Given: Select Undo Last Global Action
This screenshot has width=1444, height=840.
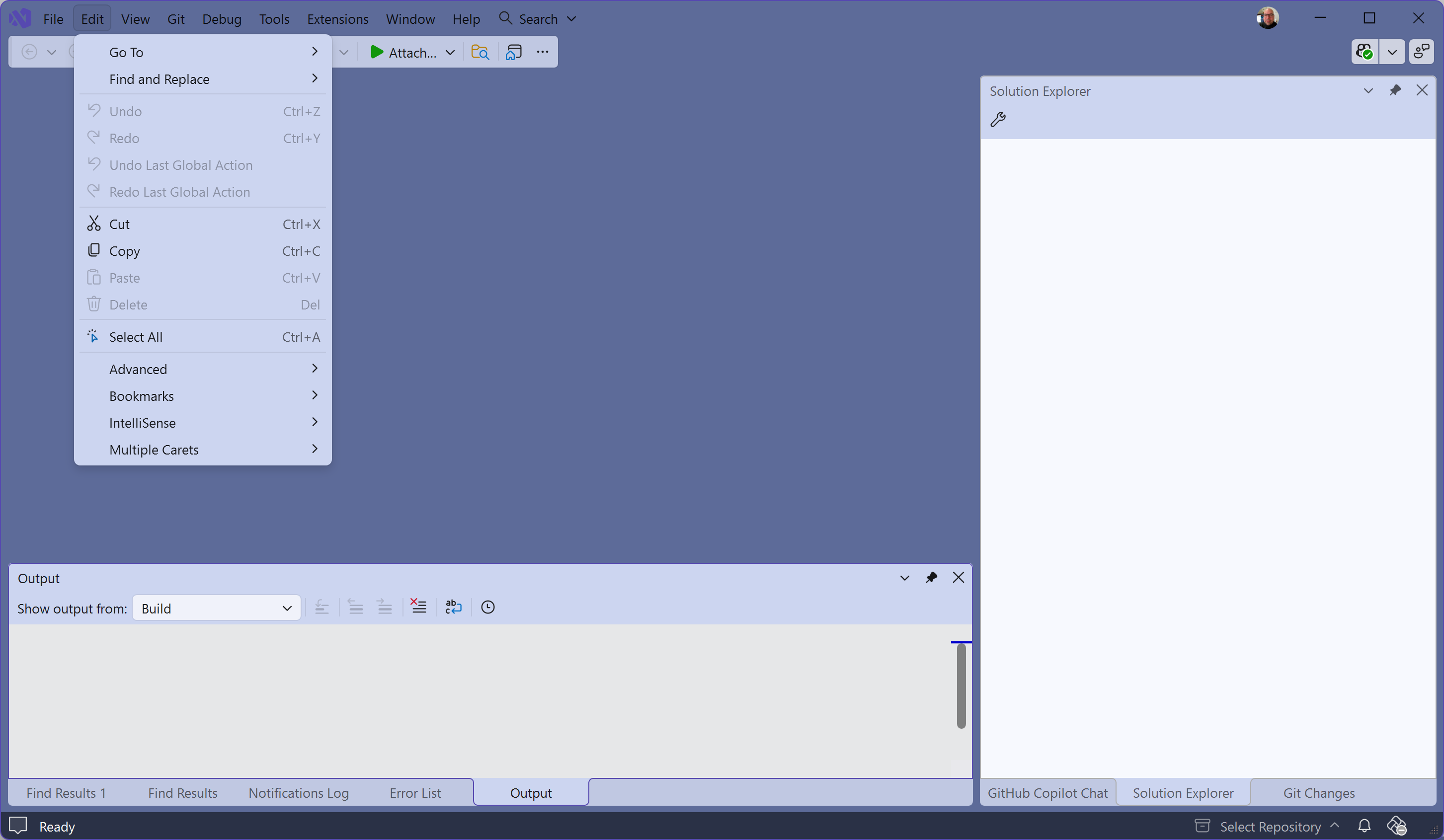Looking at the screenshot, I should click(180, 165).
